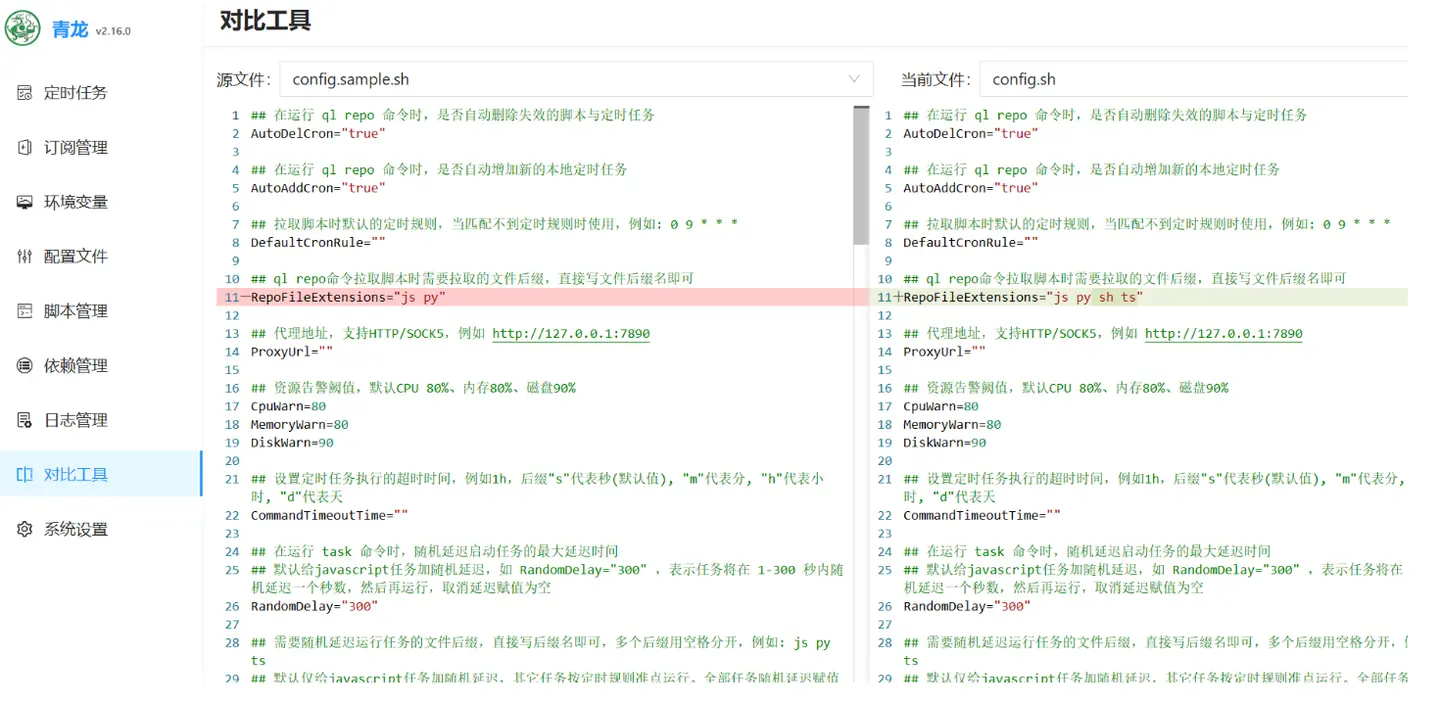Viewport: 1440px width, 705px height.
Task: Click RandomDelay="300" on current line 26
Action: tap(967, 607)
